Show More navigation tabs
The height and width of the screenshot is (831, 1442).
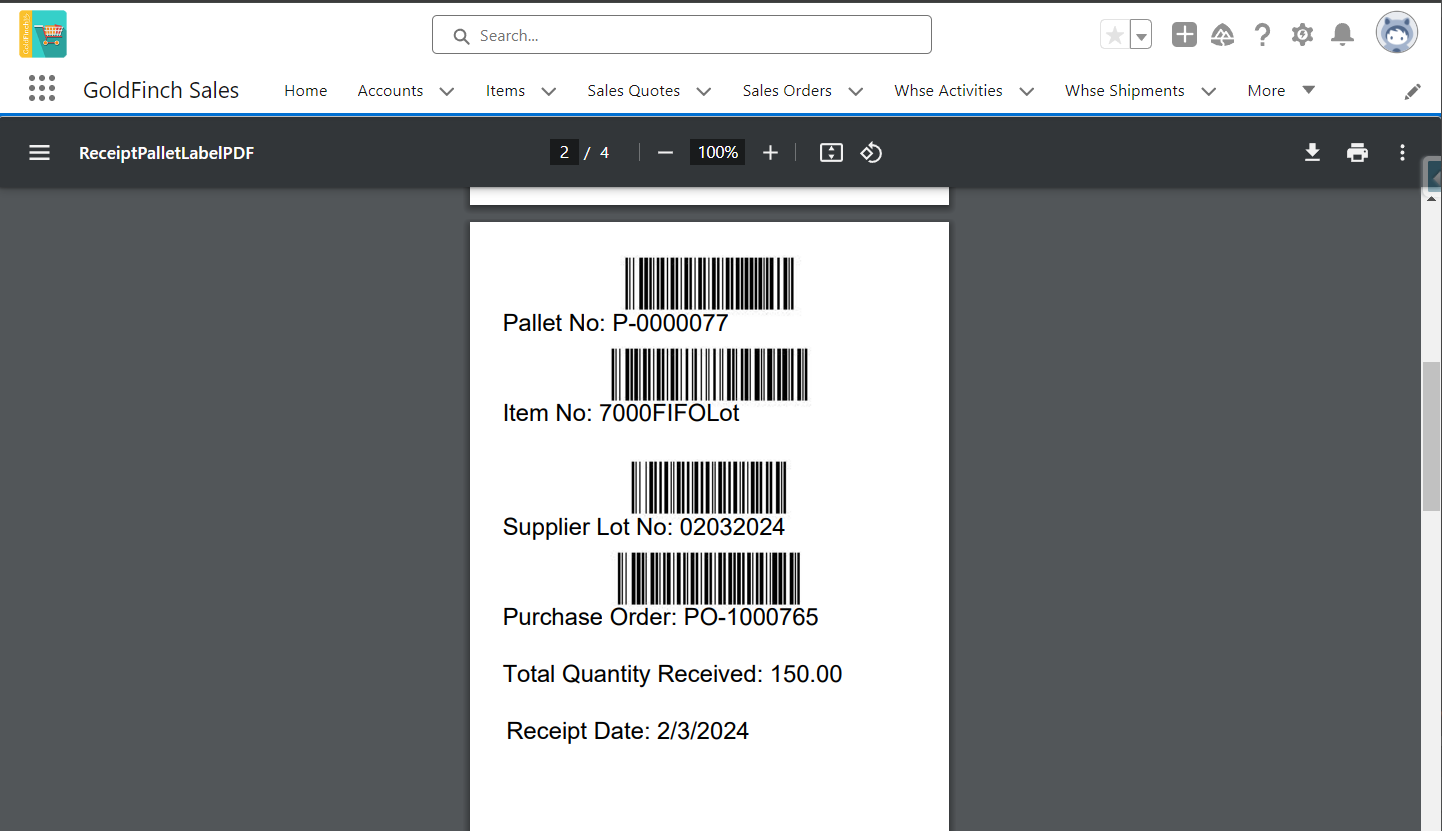pos(1281,90)
